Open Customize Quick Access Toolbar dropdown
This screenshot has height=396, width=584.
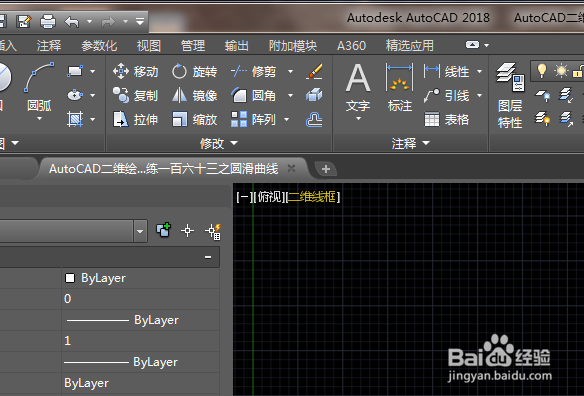click(x=140, y=22)
